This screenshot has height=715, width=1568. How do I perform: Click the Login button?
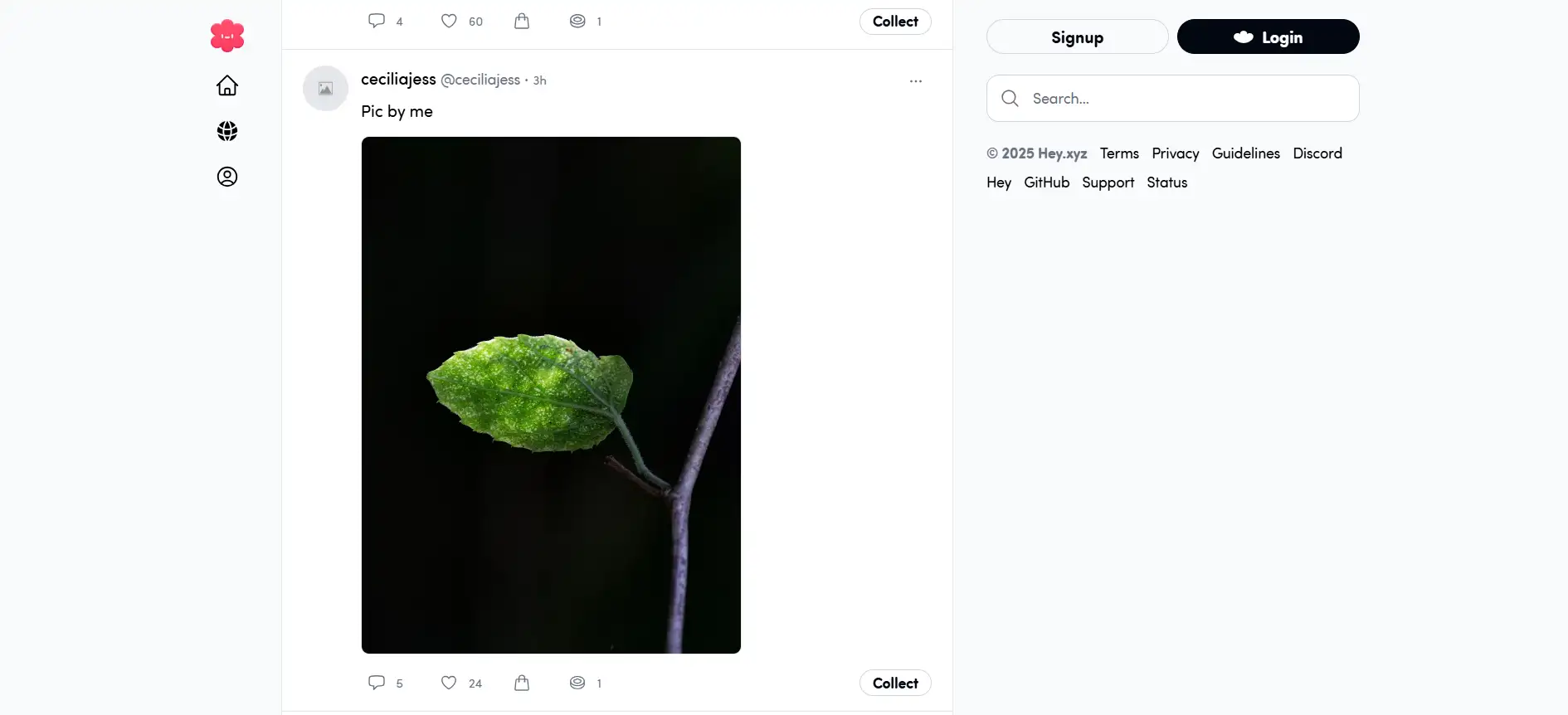1268,37
